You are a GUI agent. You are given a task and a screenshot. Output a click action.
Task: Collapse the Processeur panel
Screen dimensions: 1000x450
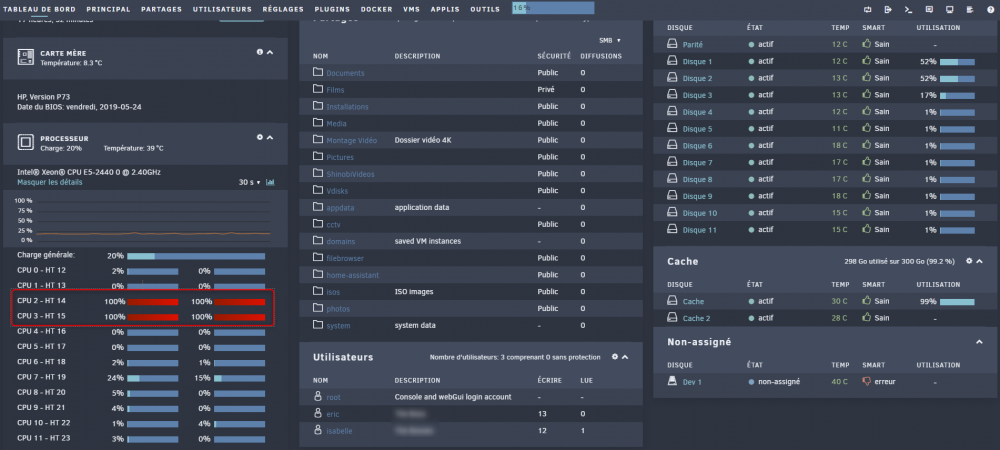click(270, 137)
